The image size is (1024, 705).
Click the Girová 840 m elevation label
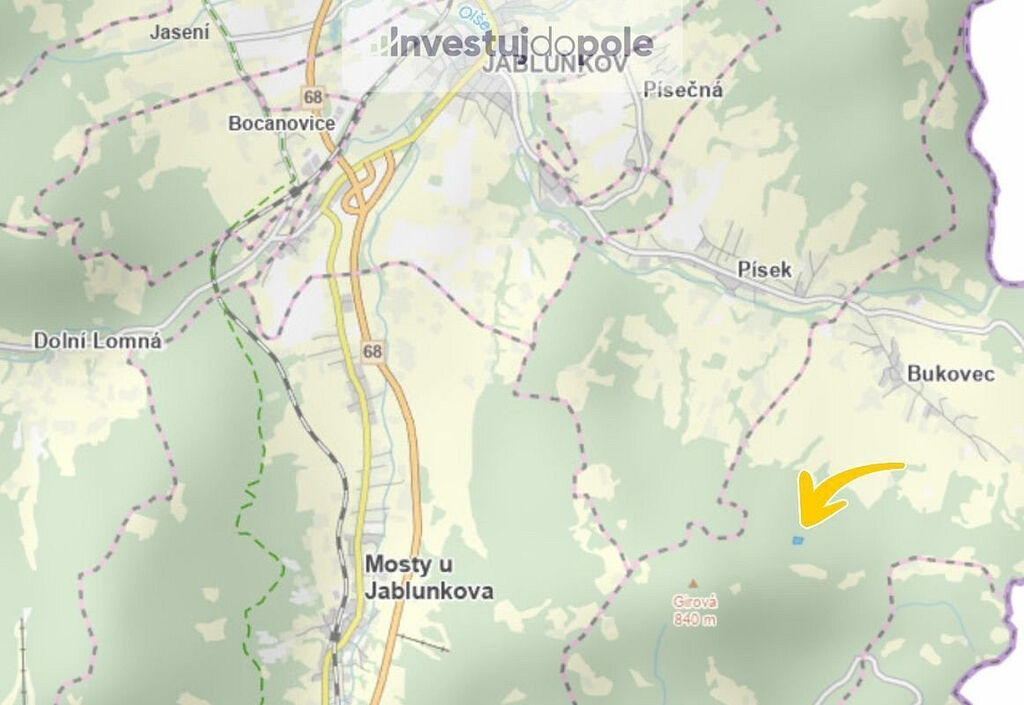696,610
